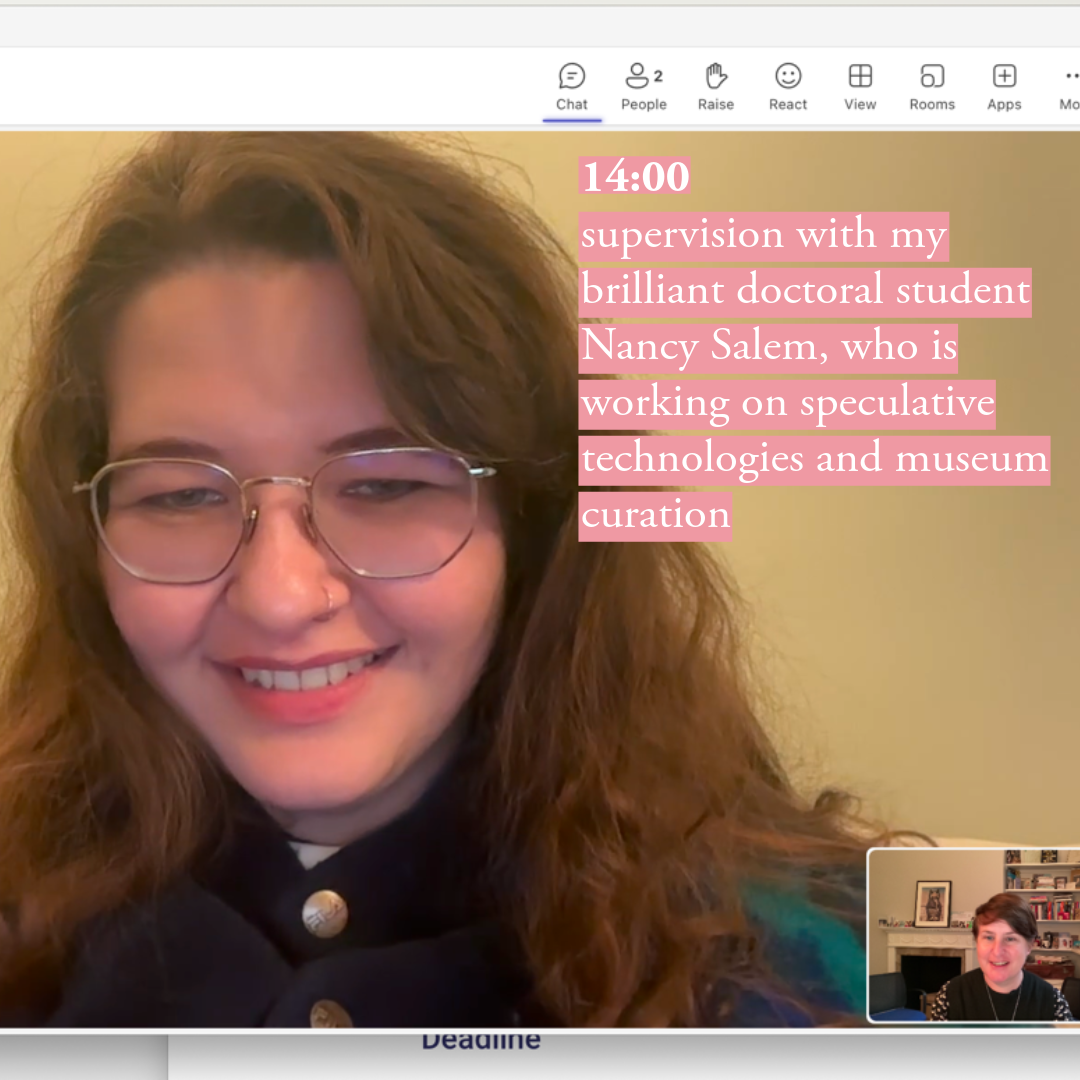Viewport: 1080px width, 1080px height.
Task: Open the Chat panel
Action: [x=572, y=87]
